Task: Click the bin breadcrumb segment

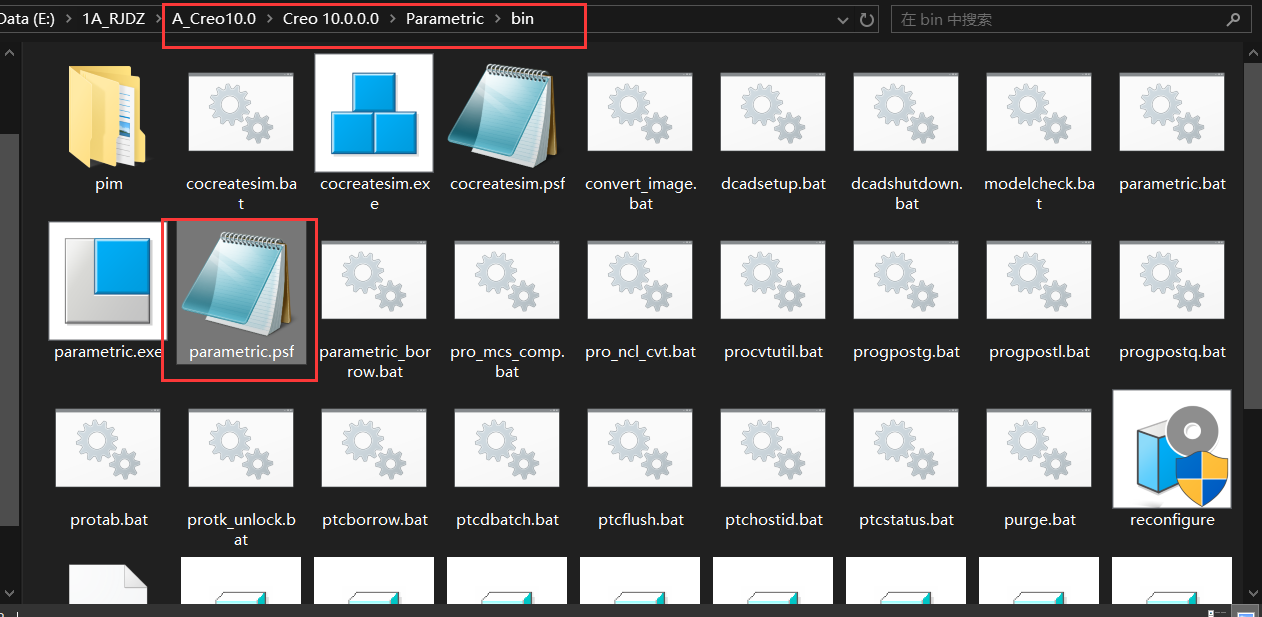Action: pyautogui.click(x=522, y=19)
